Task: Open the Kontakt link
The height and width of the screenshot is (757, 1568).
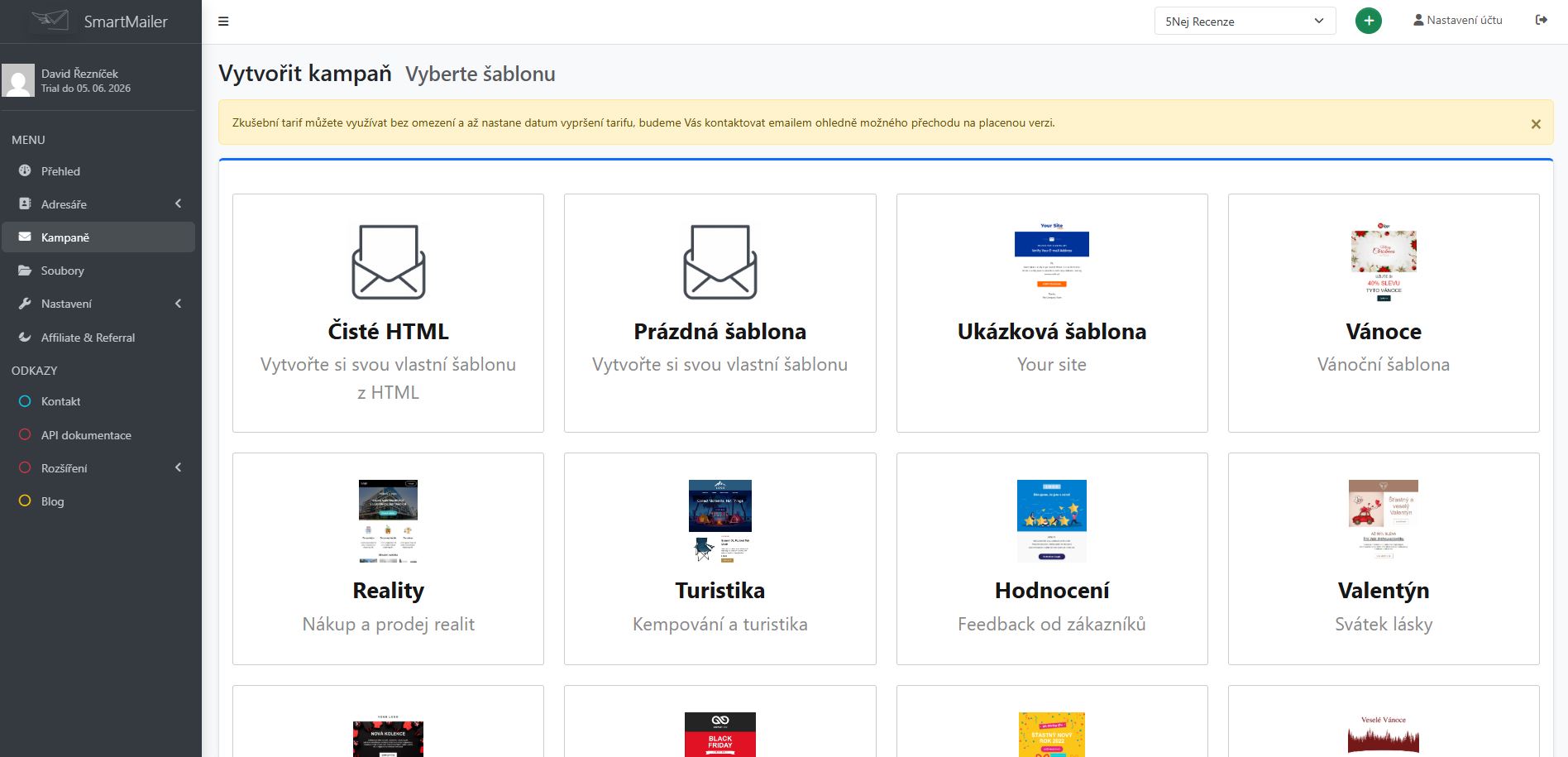Action: pyautogui.click(x=98, y=401)
